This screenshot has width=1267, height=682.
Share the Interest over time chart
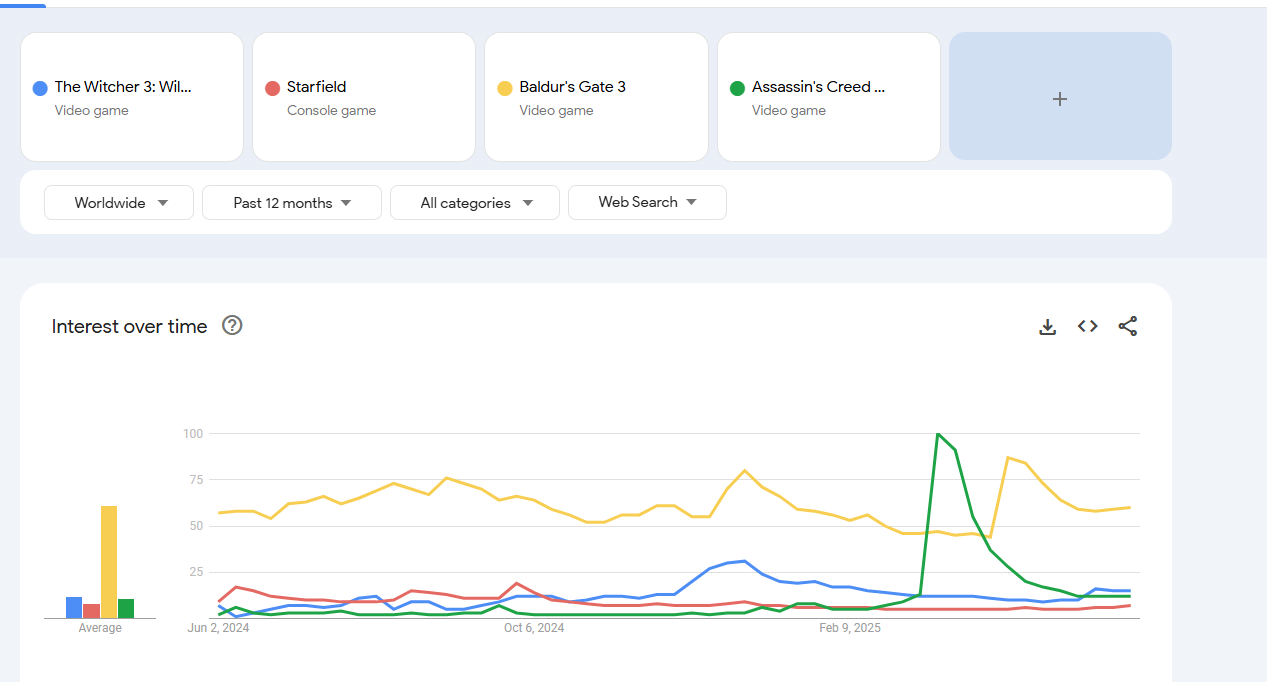[x=1128, y=326]
